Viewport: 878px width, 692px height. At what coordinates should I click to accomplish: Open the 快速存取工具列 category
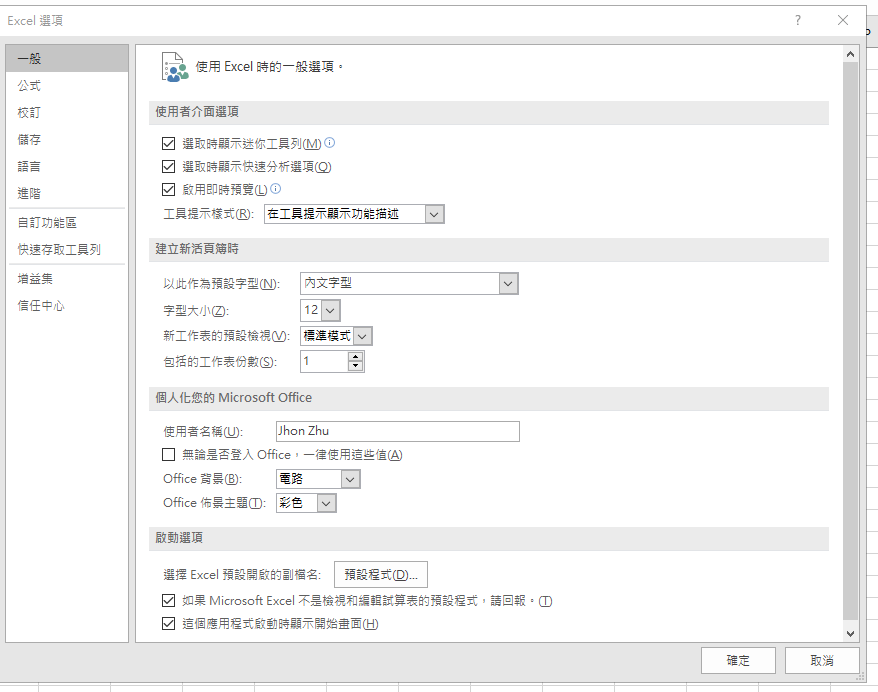67,250
